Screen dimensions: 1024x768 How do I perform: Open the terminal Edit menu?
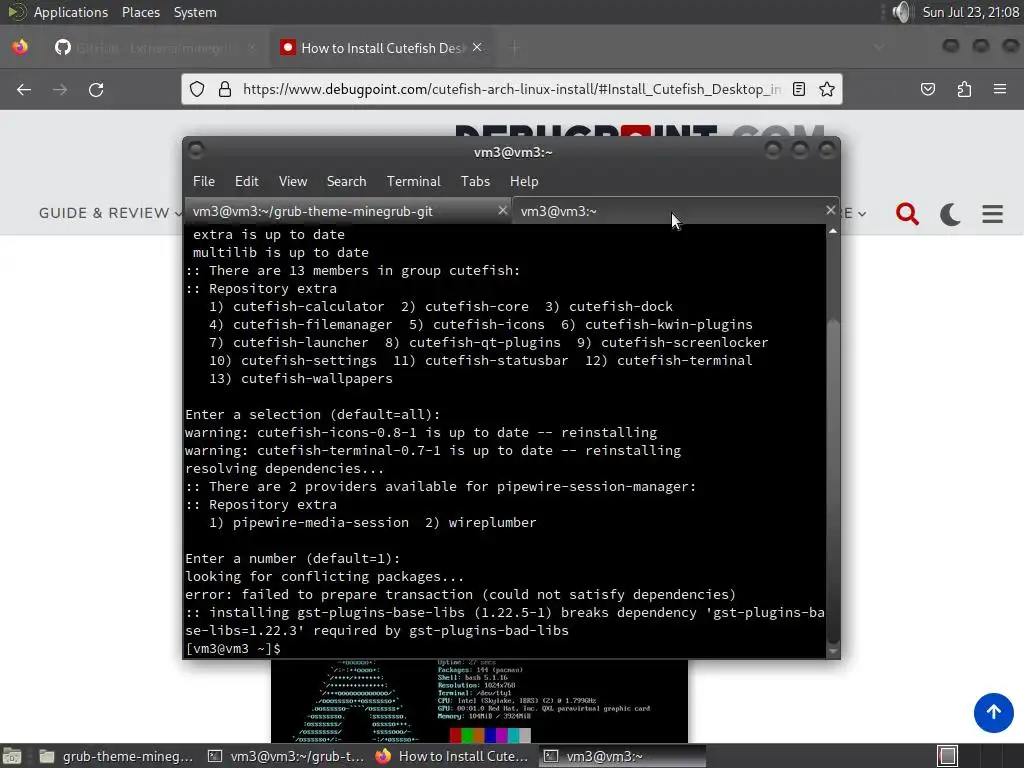247,182
